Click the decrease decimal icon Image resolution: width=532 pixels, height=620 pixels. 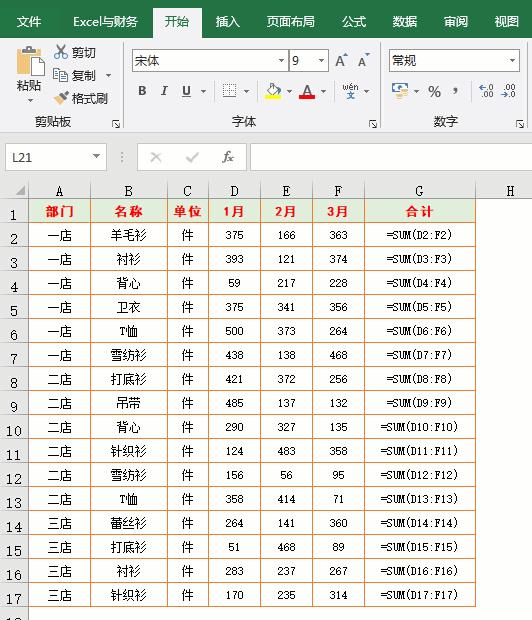(508, 91)
